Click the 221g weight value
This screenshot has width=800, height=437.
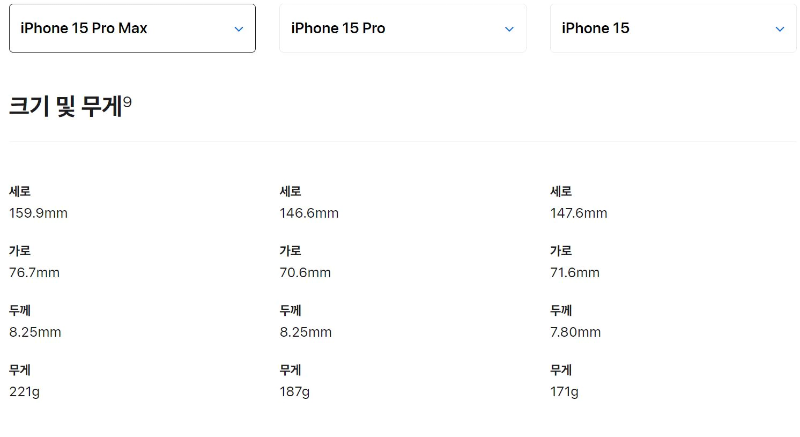pyautogui.click(x=24, y=392)
